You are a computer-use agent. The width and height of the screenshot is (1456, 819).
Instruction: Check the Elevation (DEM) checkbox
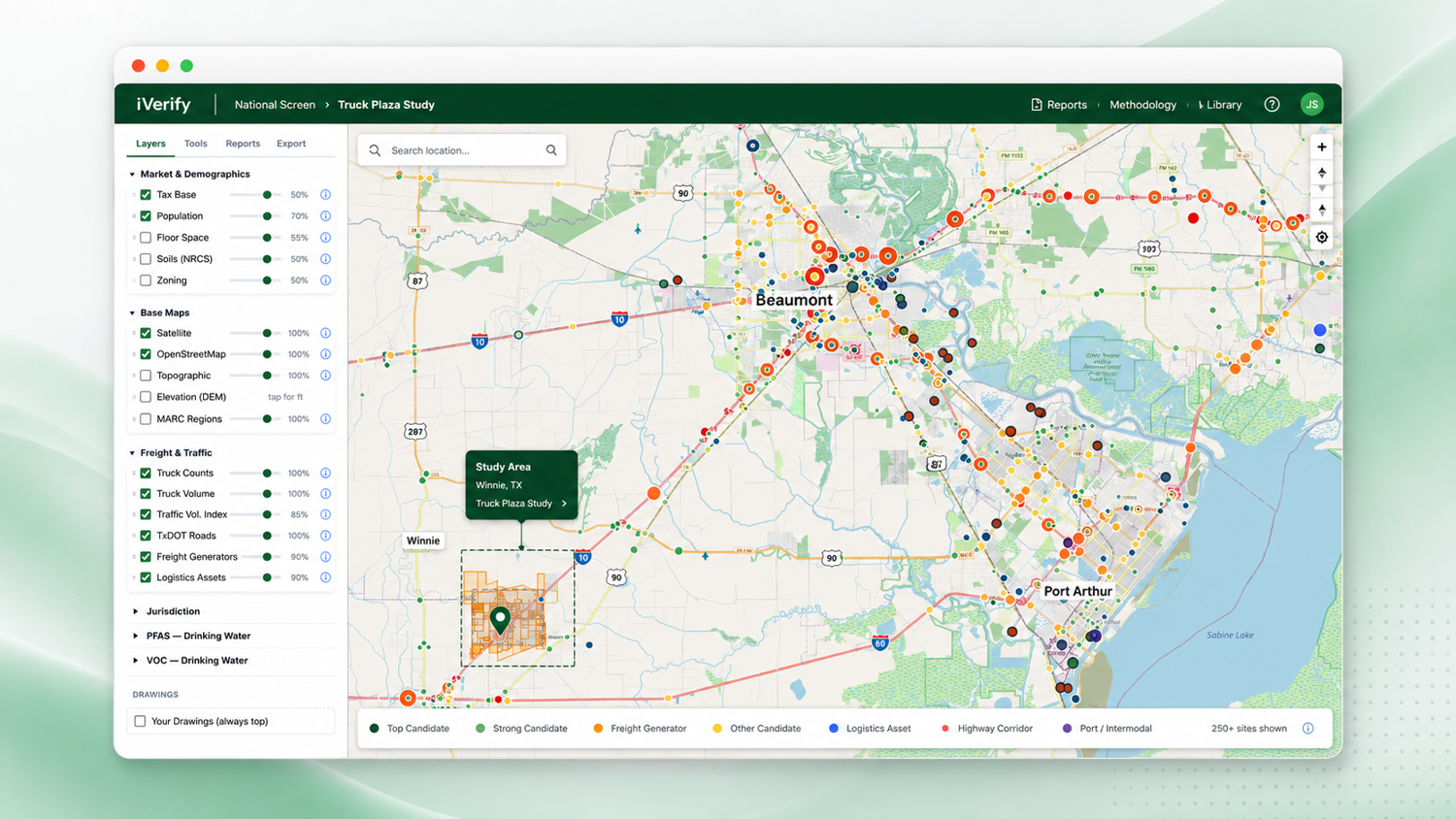[146, 397]
